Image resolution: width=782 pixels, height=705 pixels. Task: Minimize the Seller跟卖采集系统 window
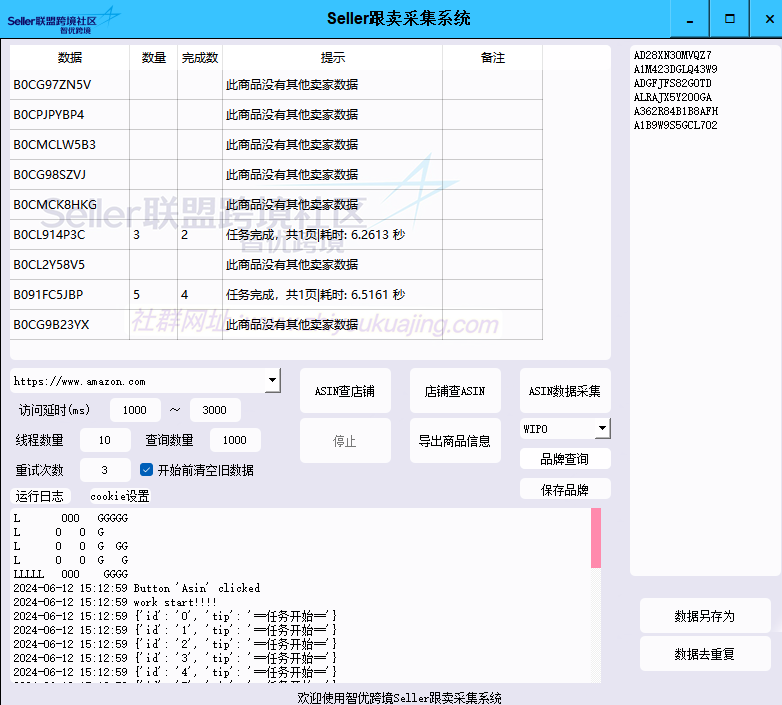[x=690, y=19]
